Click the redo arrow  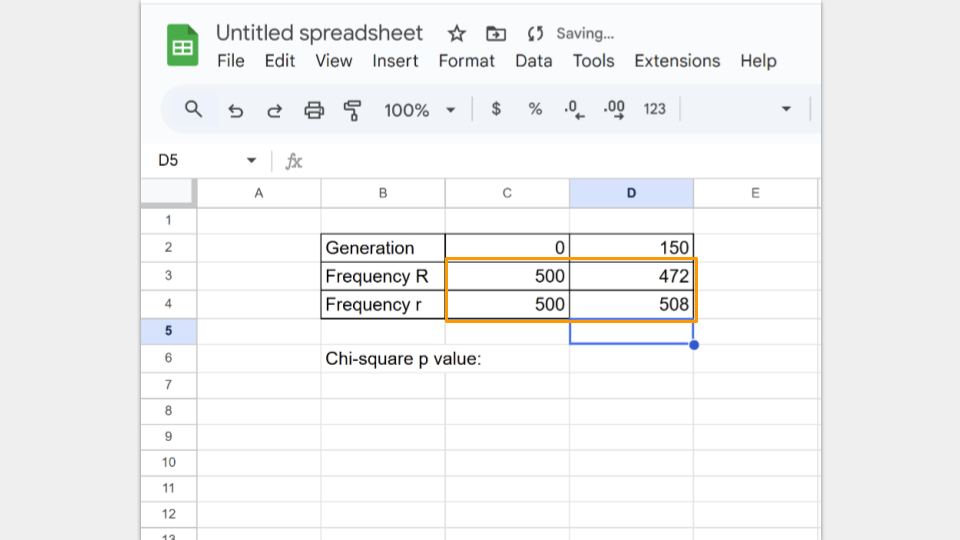274,110
